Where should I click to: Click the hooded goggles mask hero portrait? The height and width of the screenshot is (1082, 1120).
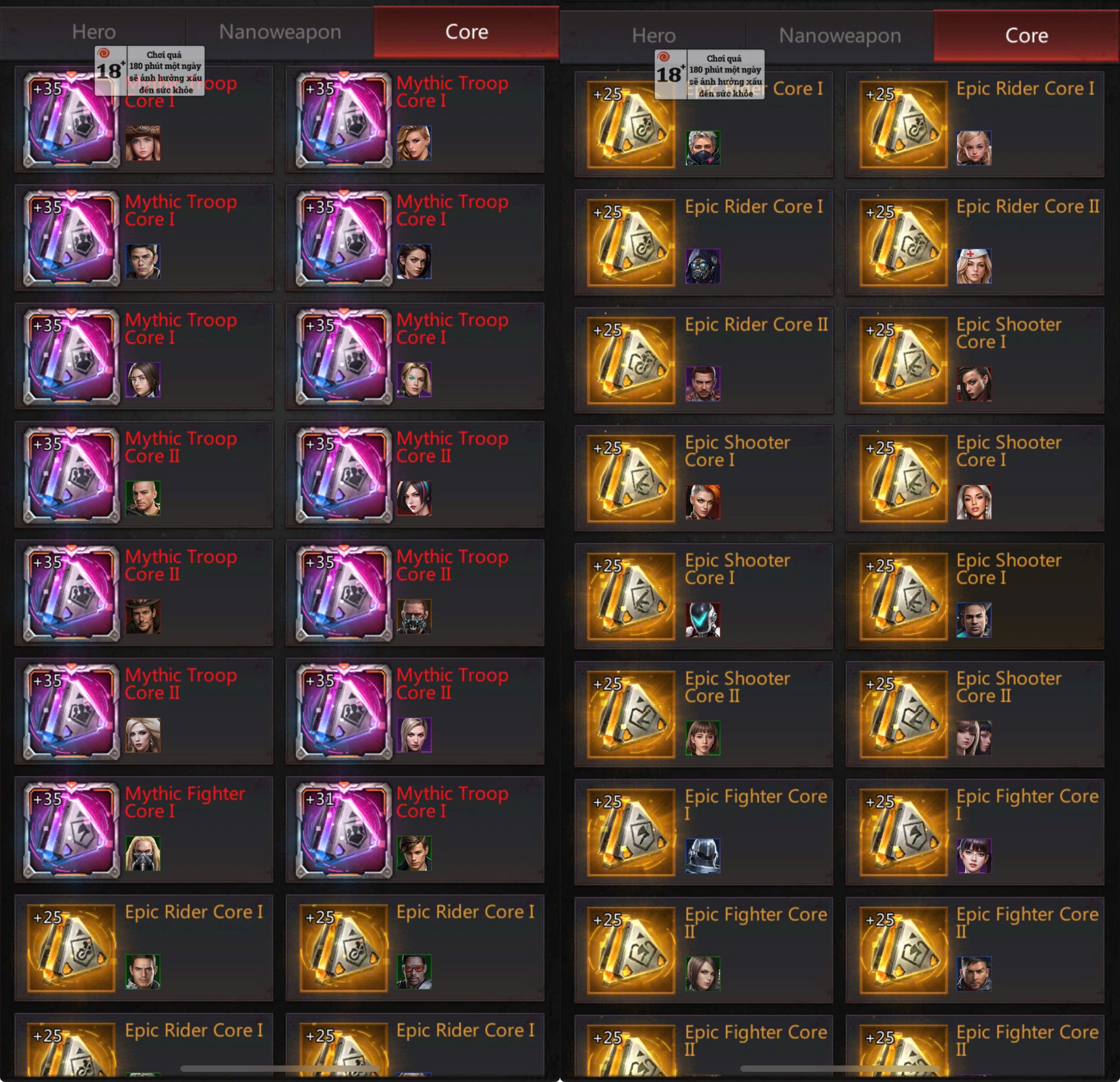(702, 266)
